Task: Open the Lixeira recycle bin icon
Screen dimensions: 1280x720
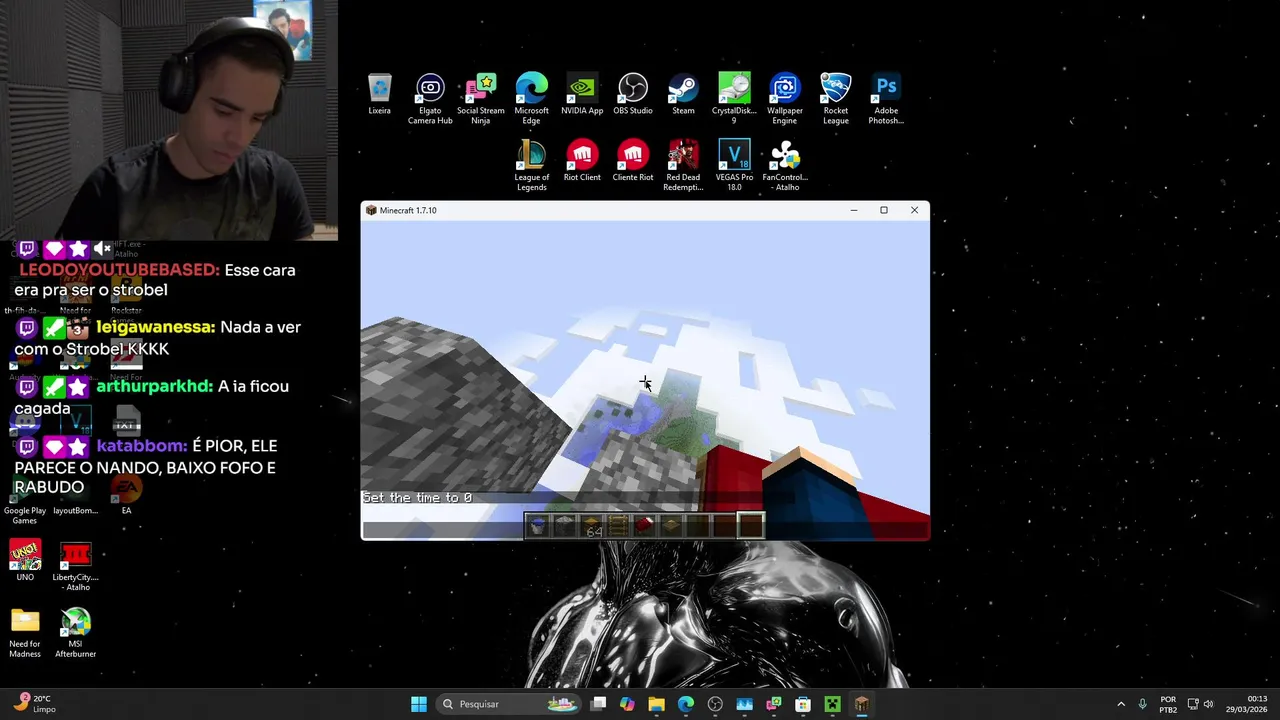Action: (x=379, y=94)
